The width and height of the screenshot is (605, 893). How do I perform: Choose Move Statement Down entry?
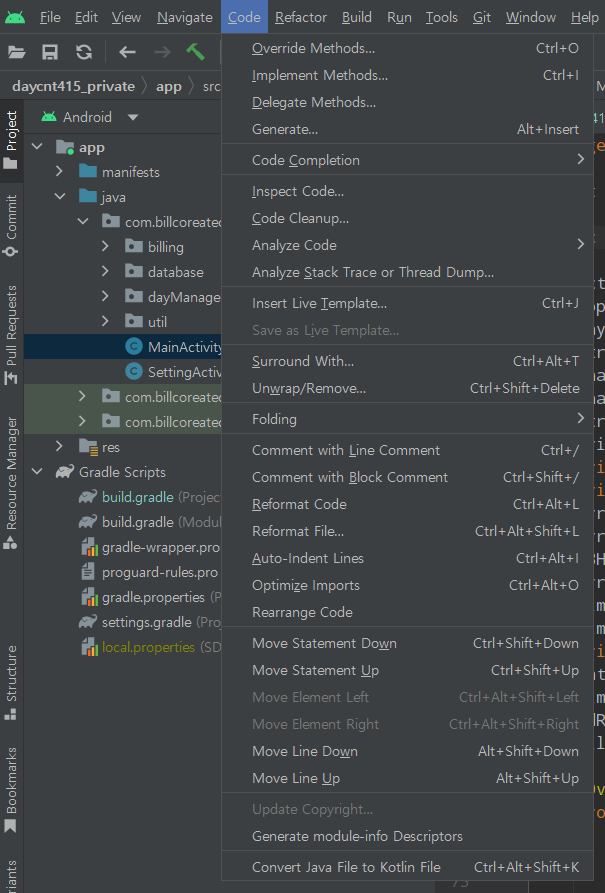(x=407, y=643)
